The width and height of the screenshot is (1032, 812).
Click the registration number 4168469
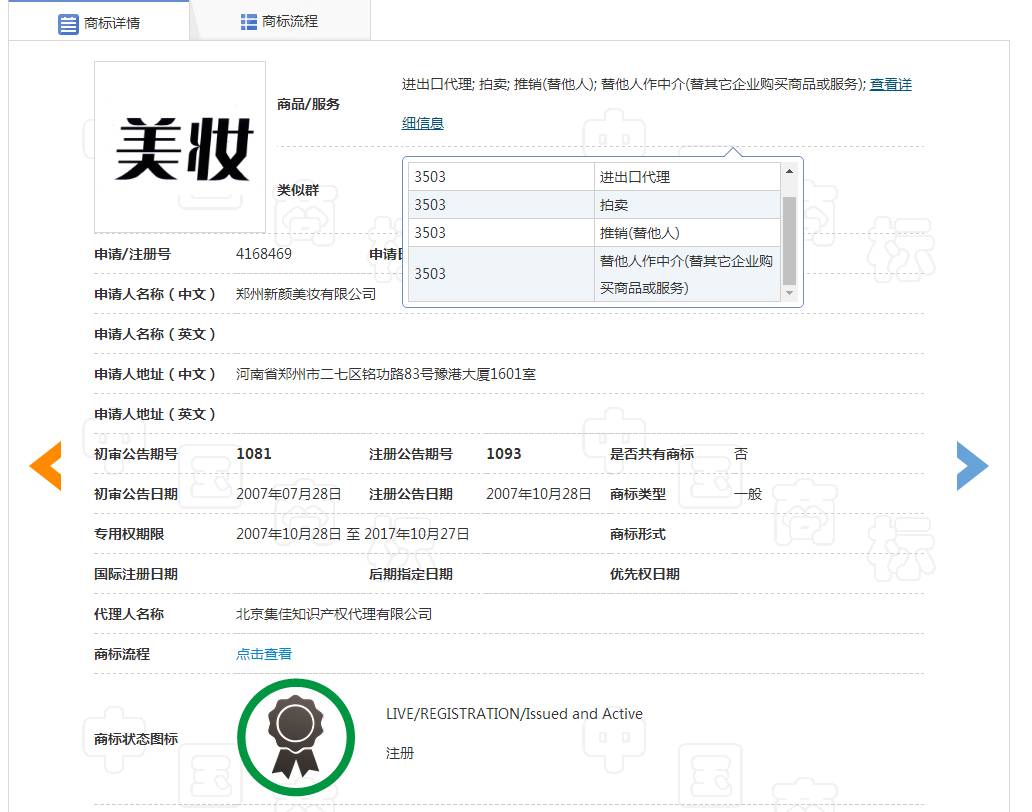[264, 254]
